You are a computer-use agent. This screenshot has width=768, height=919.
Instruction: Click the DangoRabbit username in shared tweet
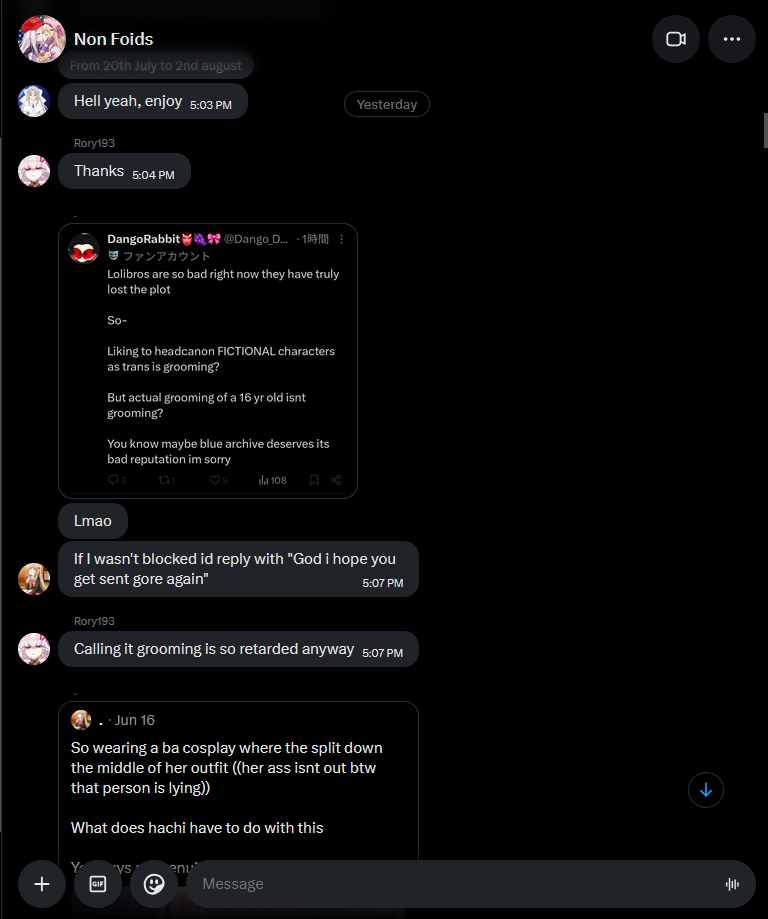coord(144,239)
